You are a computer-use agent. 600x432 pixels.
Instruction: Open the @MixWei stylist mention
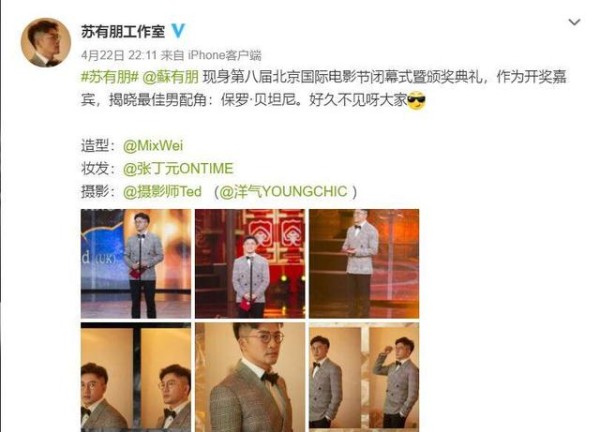tap(153, 146)
